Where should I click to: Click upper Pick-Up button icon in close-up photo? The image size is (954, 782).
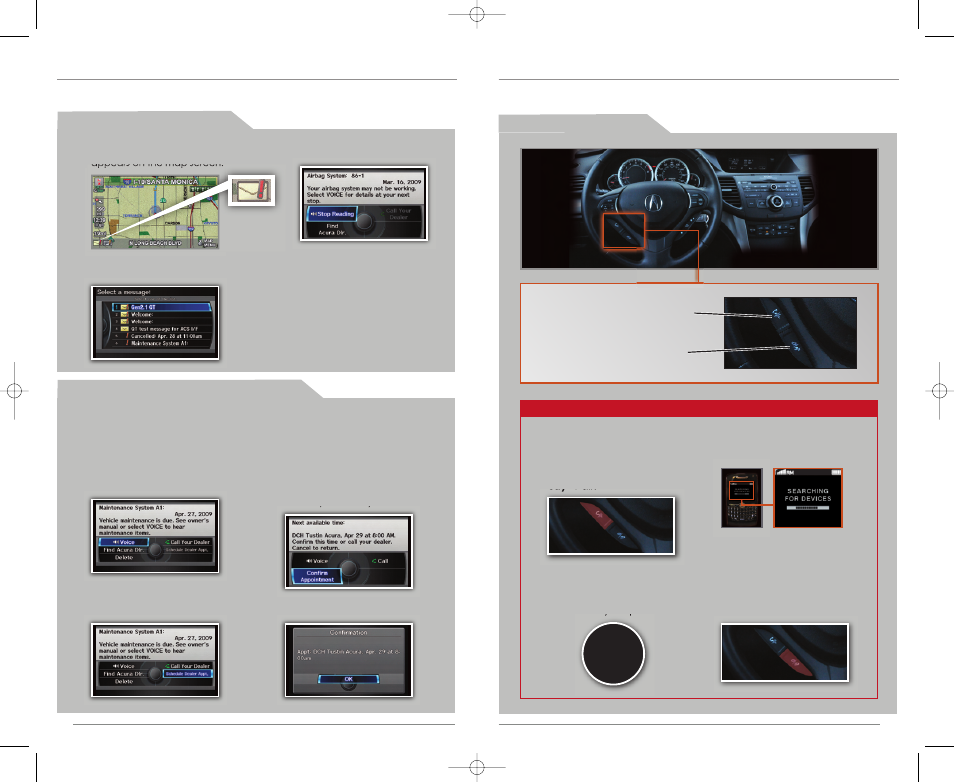pos(777,314)
